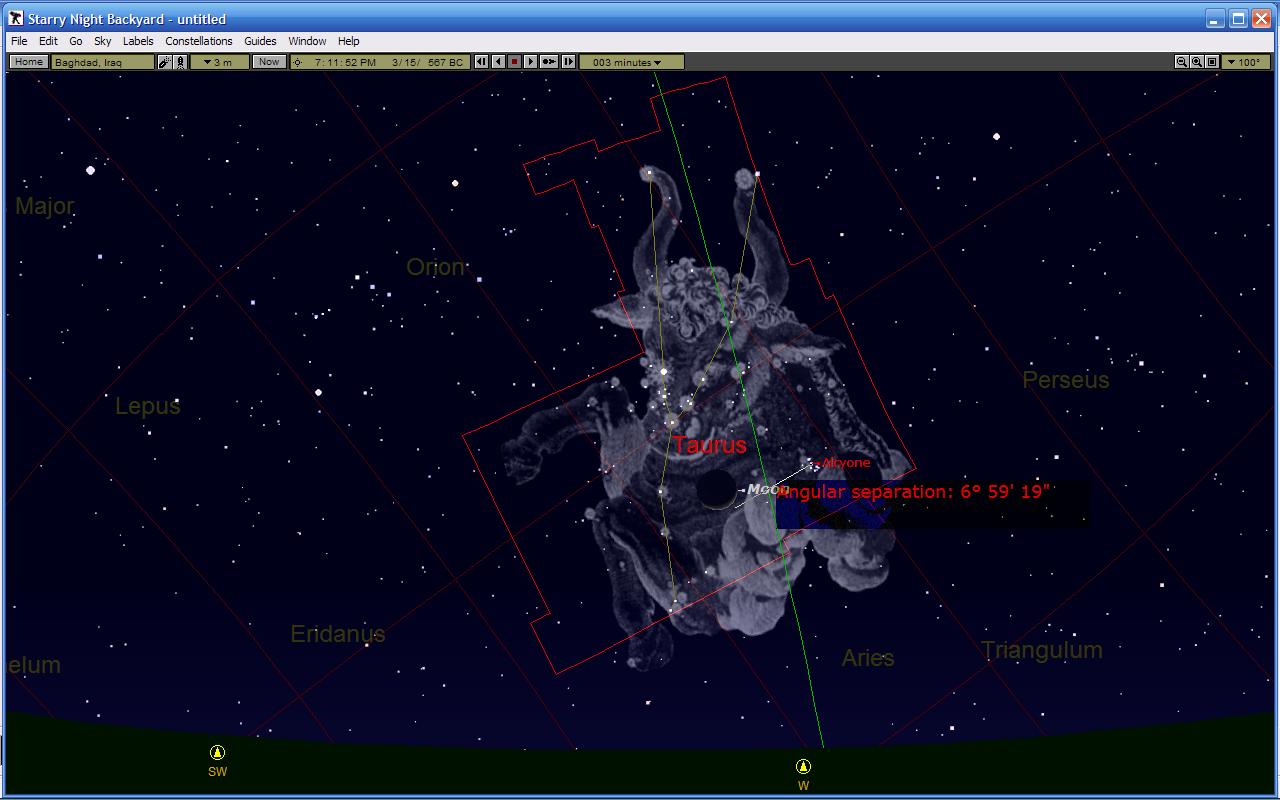
Task: Open the Constellations menu
Action: (199, 41)
